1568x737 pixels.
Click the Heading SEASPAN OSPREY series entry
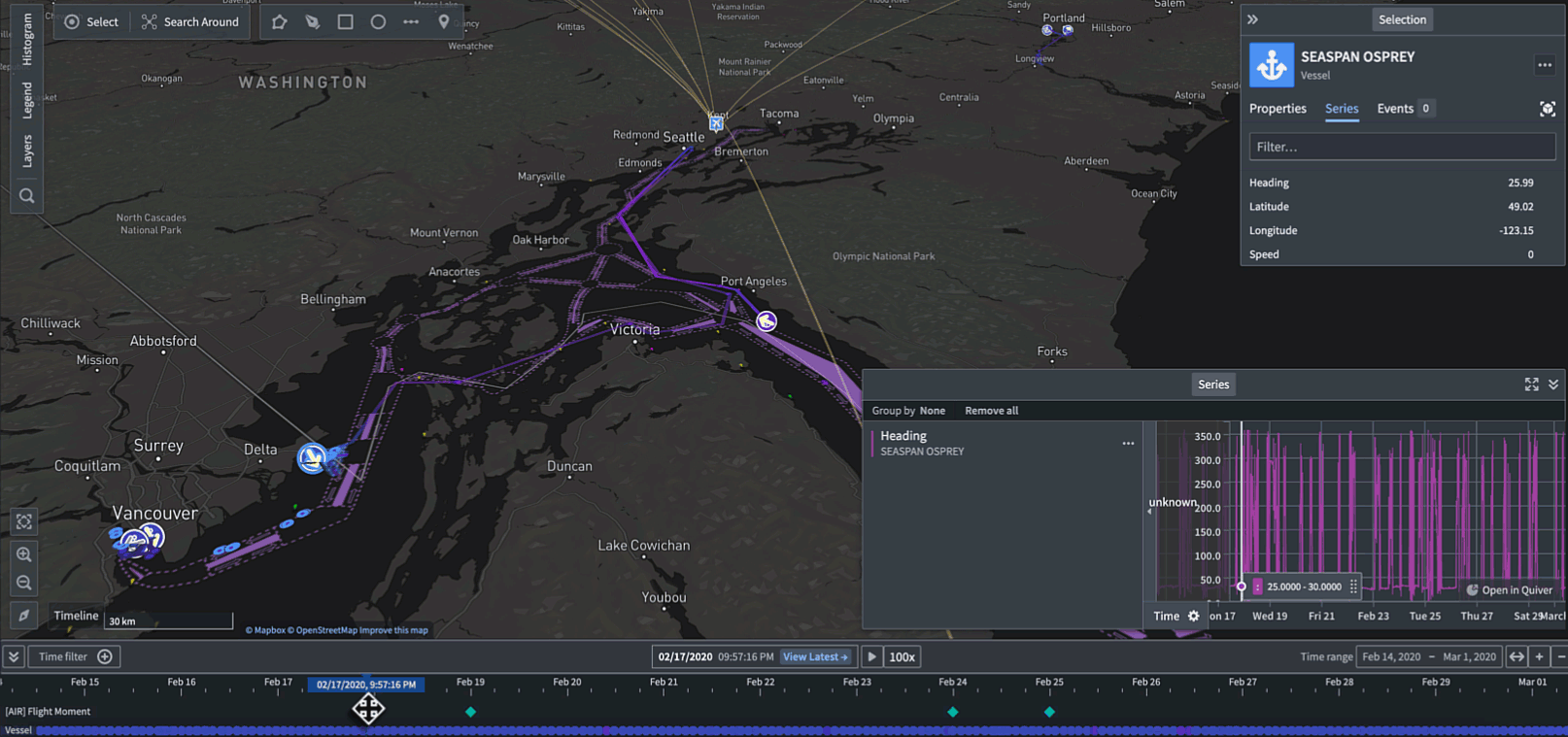pos(1003,443)
